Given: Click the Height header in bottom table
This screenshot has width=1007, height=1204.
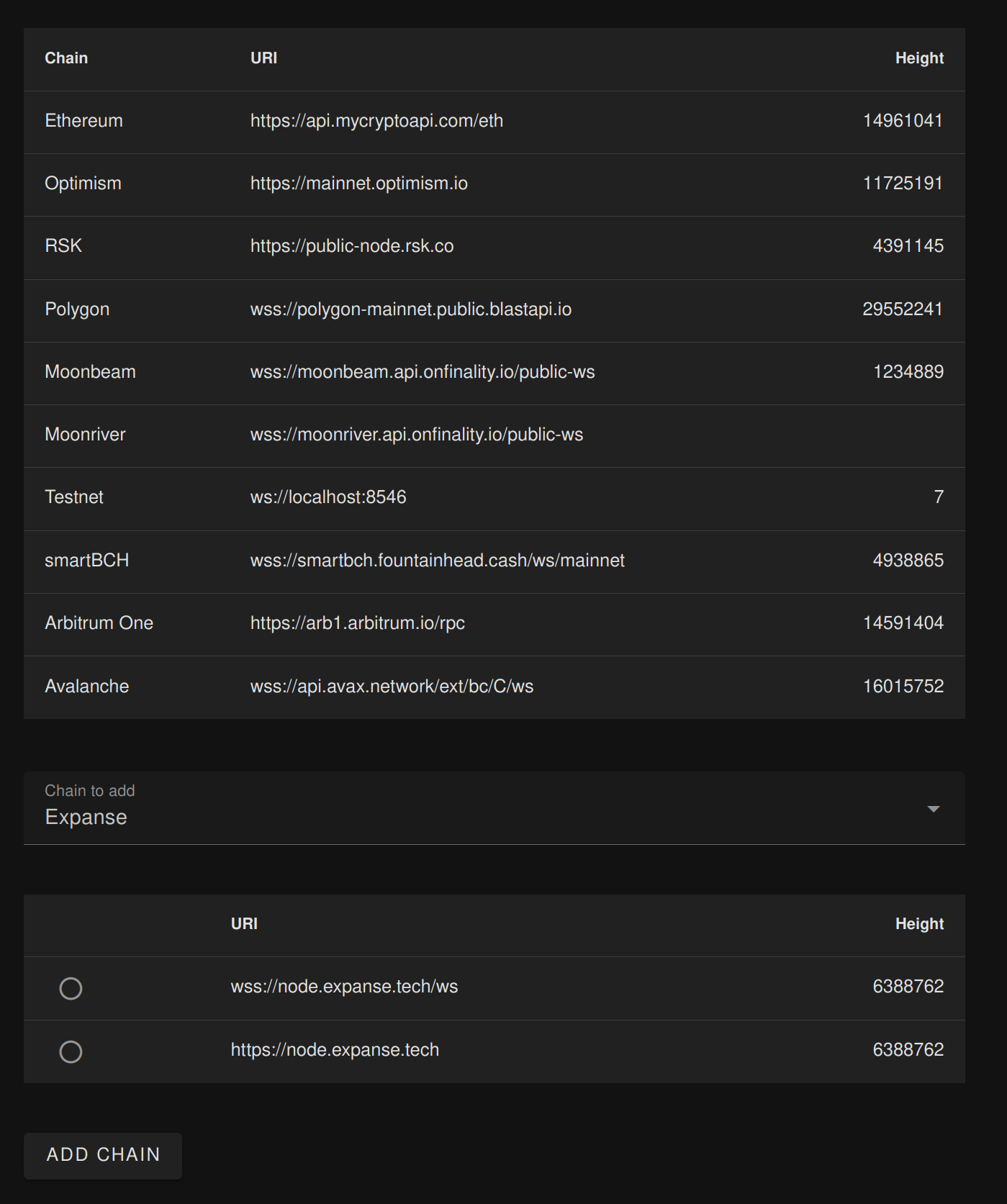Looking at the screenshot, I should pyautogui.click(x=919, y=924).
